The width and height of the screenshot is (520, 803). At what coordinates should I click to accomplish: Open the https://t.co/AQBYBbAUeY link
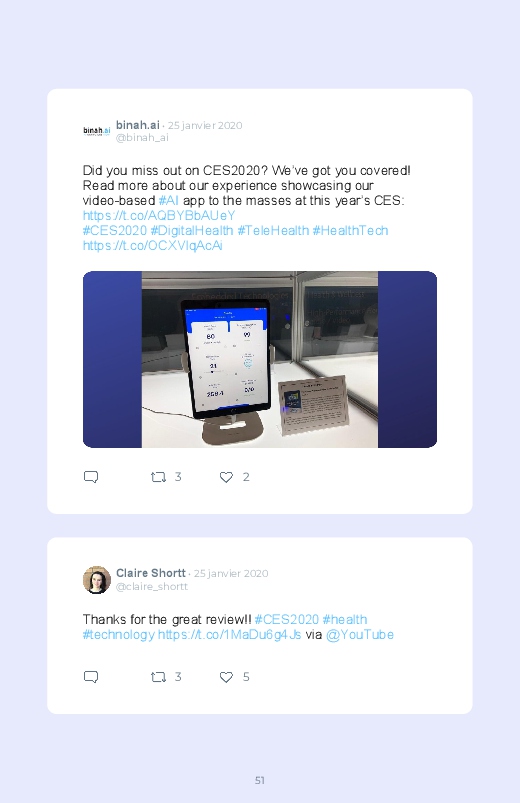point(159,216)
